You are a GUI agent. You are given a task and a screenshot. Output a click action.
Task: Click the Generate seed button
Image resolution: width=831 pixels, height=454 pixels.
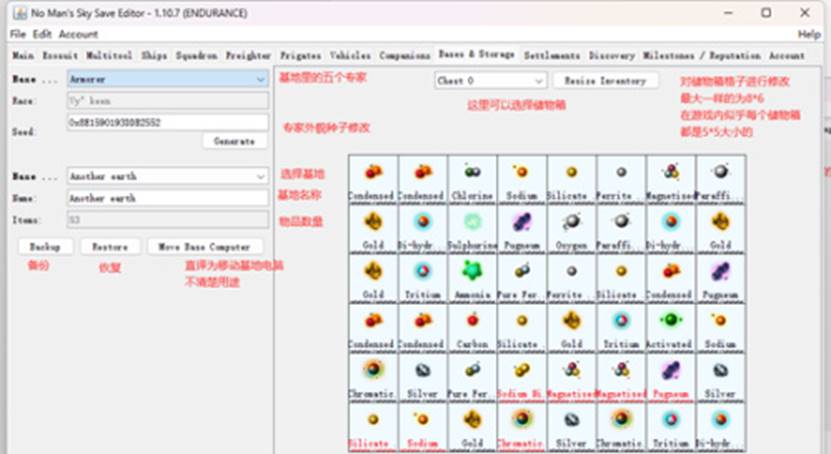pos(234,141)
